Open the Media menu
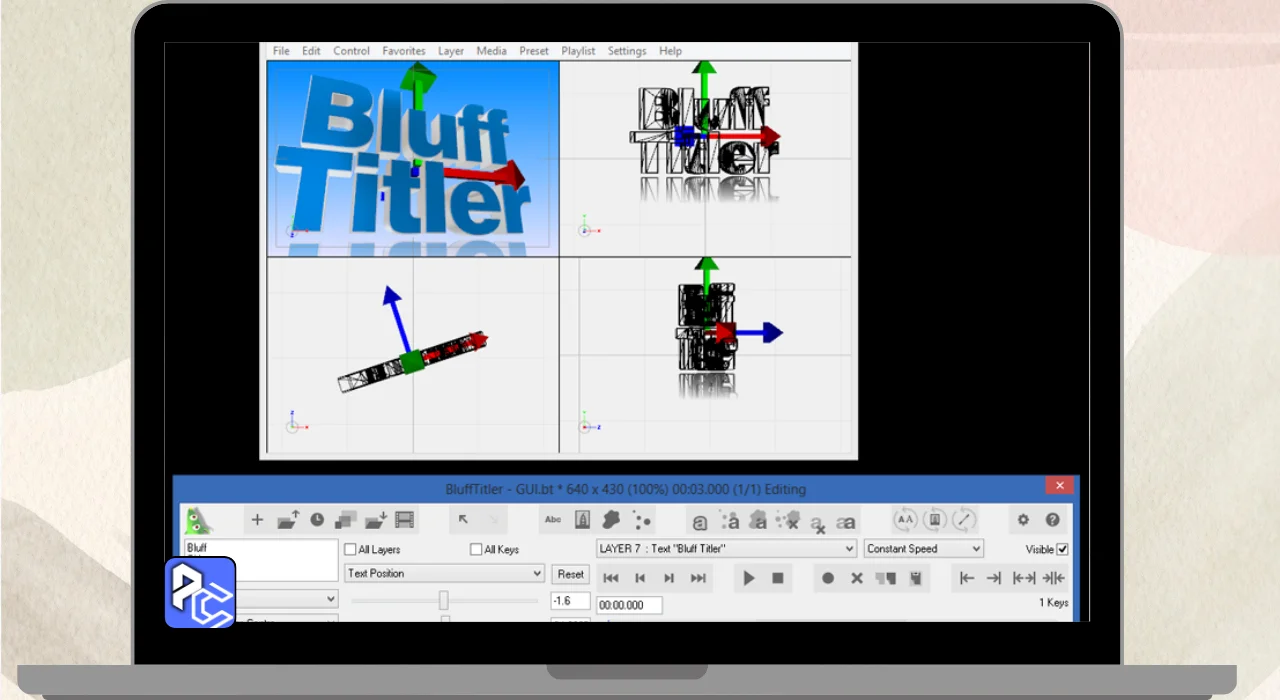1280x700 pixels. (x=491, y=51)
